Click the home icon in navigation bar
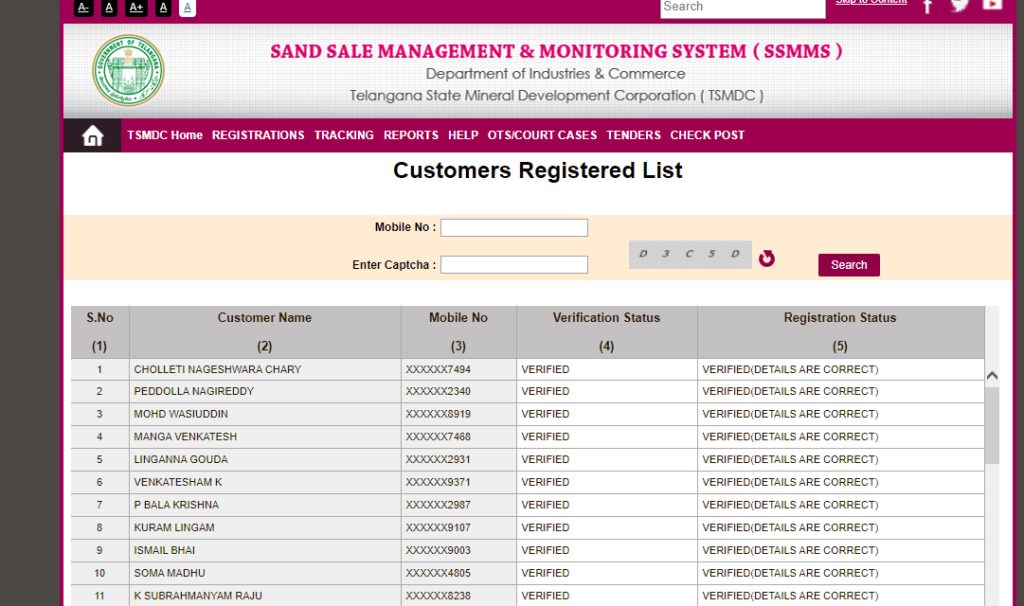The height and width of the screenshot is (606, 1024). click(x=93, y=135)
